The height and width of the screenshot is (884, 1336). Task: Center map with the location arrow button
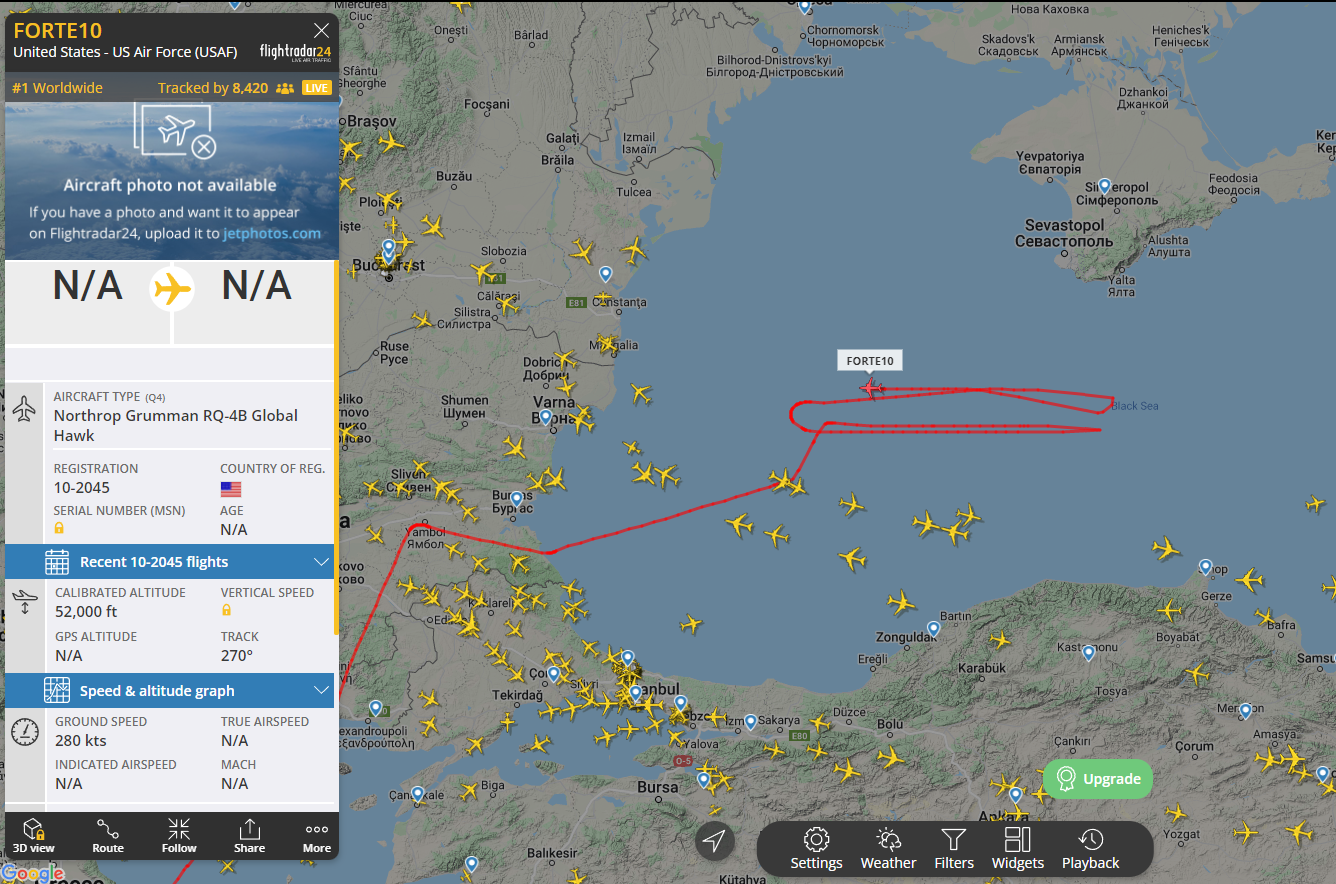tap(714, 841)
